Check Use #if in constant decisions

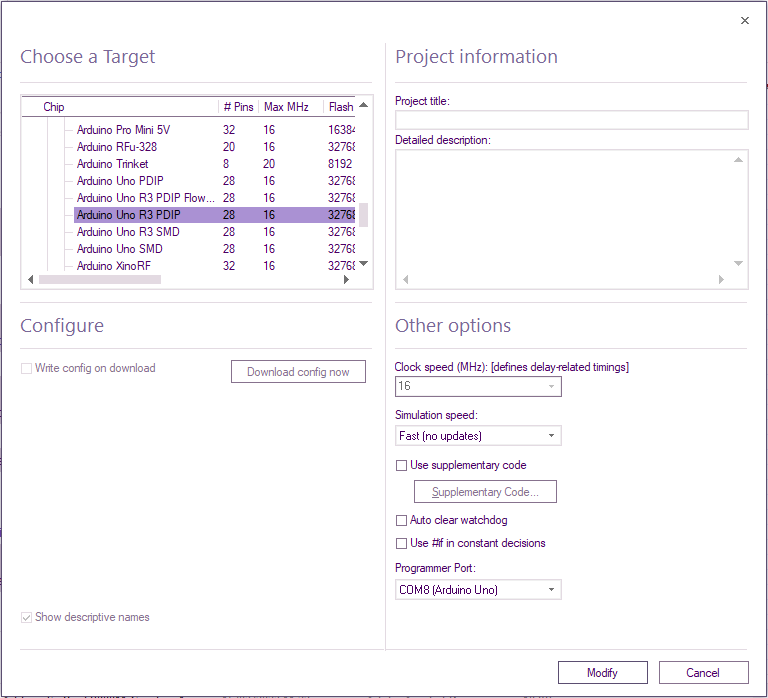(402, 543)
